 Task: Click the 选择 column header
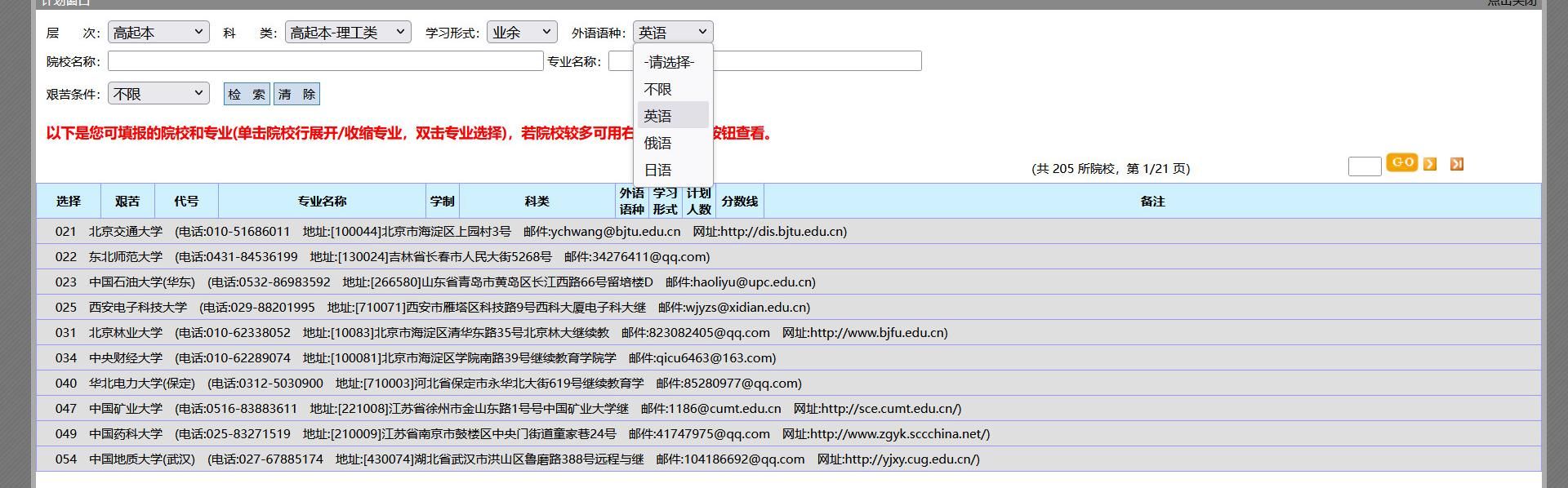tap(69, 201)
